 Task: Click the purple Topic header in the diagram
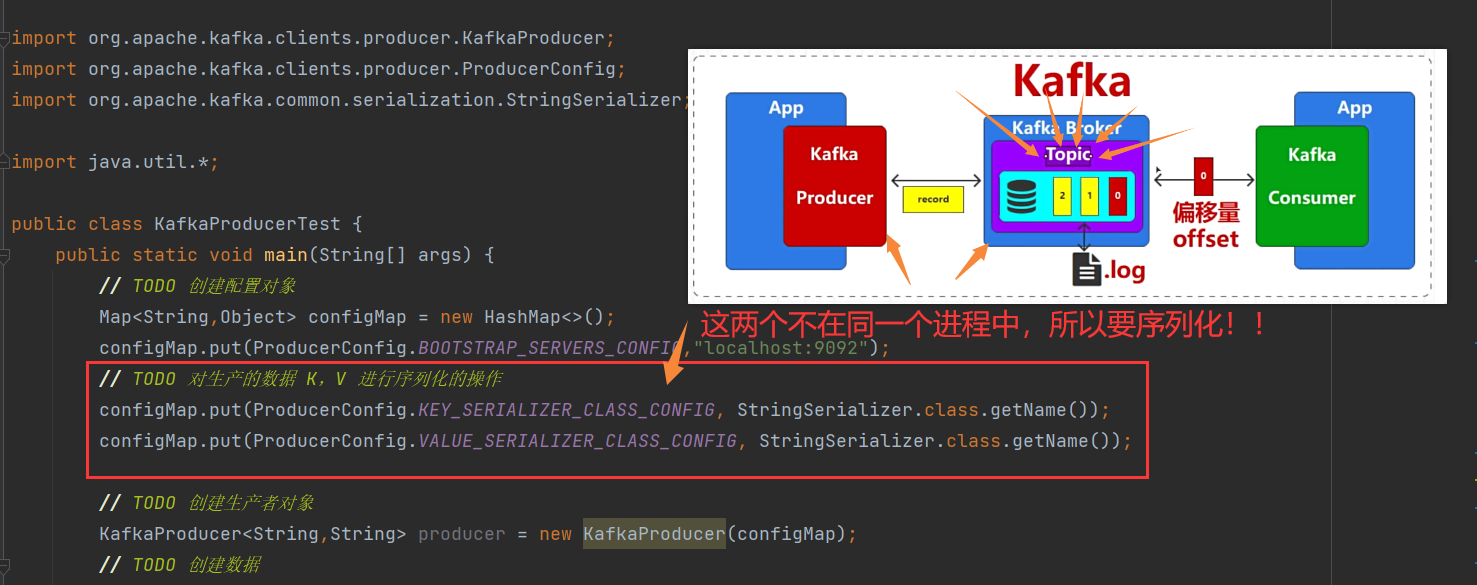(x=1066, y=154)
